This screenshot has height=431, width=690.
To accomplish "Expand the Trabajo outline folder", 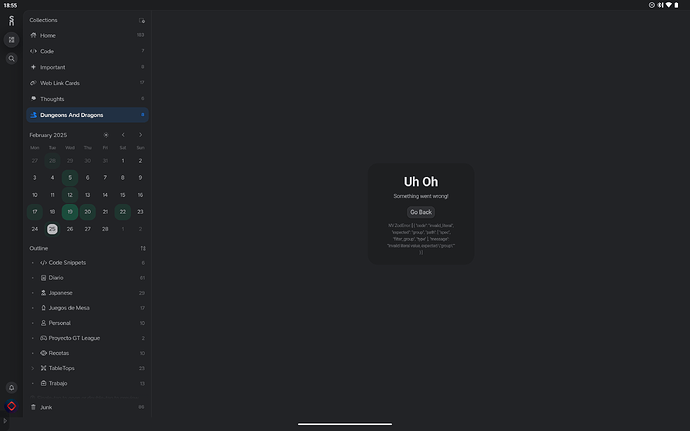I will pos(33,383).
